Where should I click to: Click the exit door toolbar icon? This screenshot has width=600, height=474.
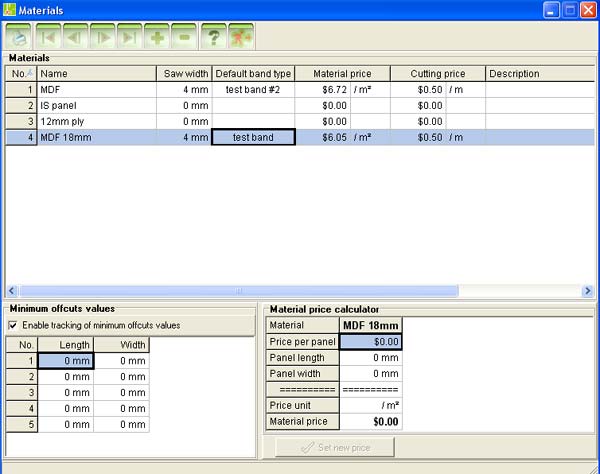(x=241, y=36)
